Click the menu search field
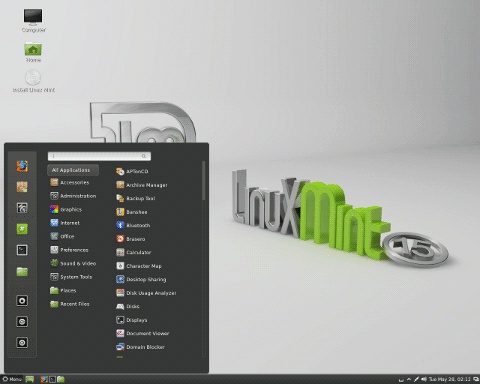The width and height of the screenshot is (480, 384). click(99, 156)
